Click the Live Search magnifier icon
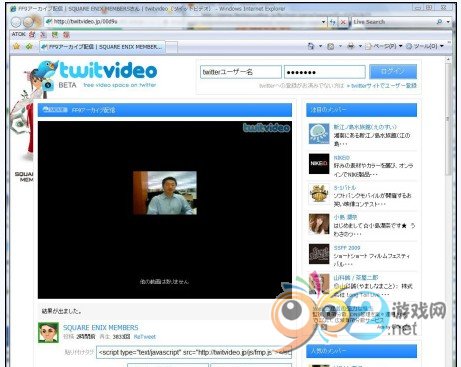Viewport: 461px width, 367px height. (439, 22)
